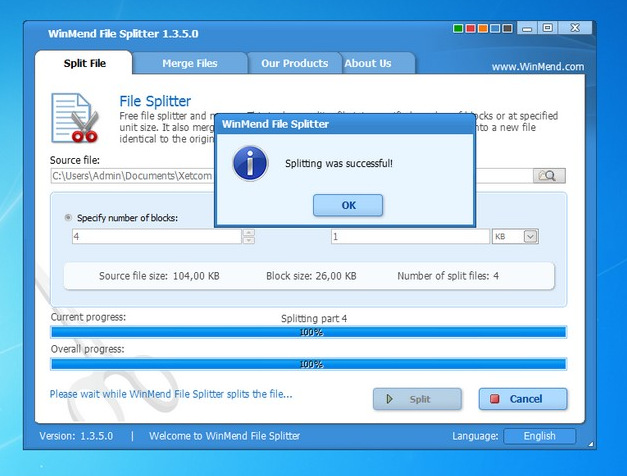Click the red stop icon on Cancel
This screenshot has width=627, height=476.
[x=495, y=399]
